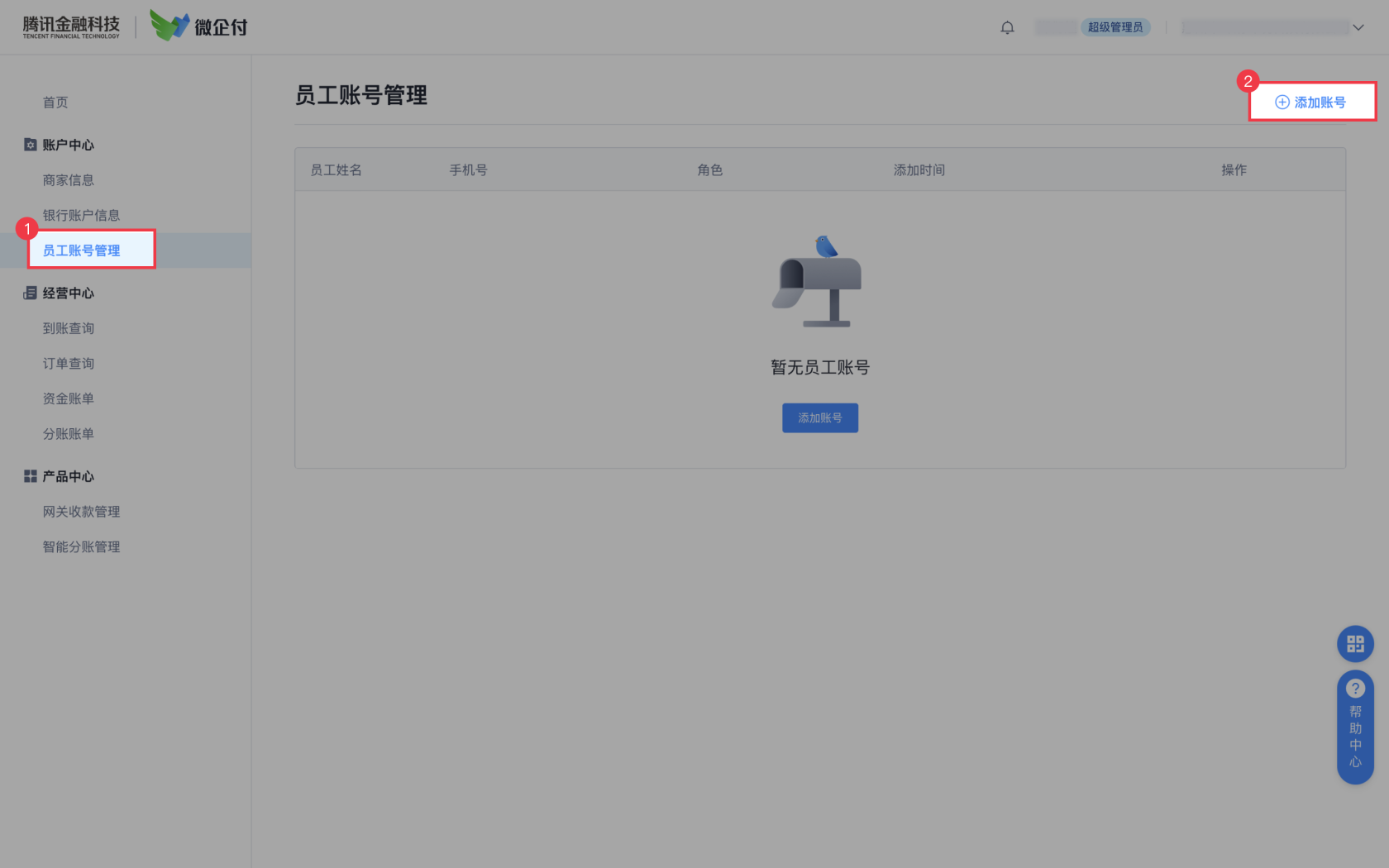Click the 产品中心 section heading
The width and height of the screenshot is (1389, 868).
(x=69, y=476)
